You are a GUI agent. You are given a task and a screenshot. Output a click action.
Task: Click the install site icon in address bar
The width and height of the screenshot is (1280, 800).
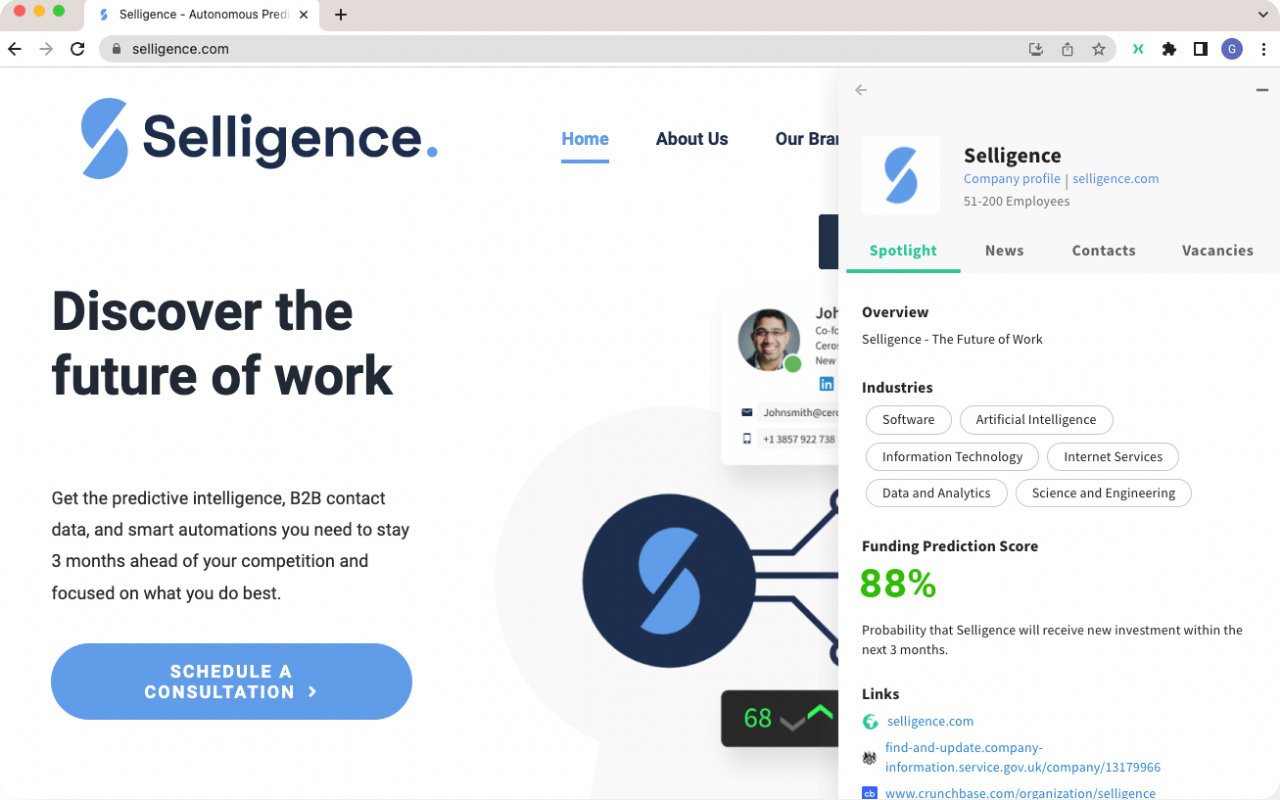tap(1036, 48)
